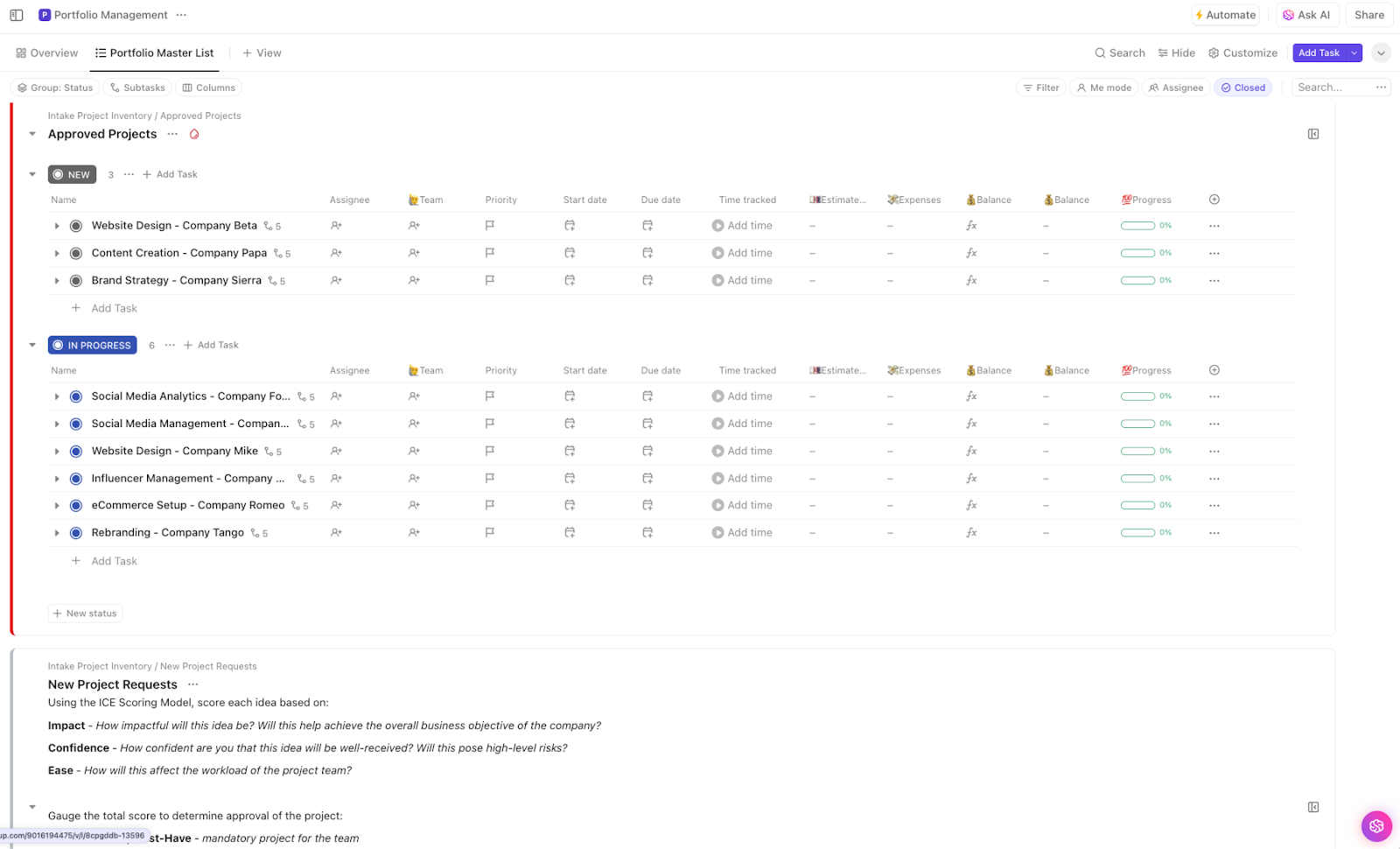Set due date for eCommerce Setup - Company Romeo
The height and width of the screenshot is (849, 1400).
pyautogui.click(x=647, y=505)
